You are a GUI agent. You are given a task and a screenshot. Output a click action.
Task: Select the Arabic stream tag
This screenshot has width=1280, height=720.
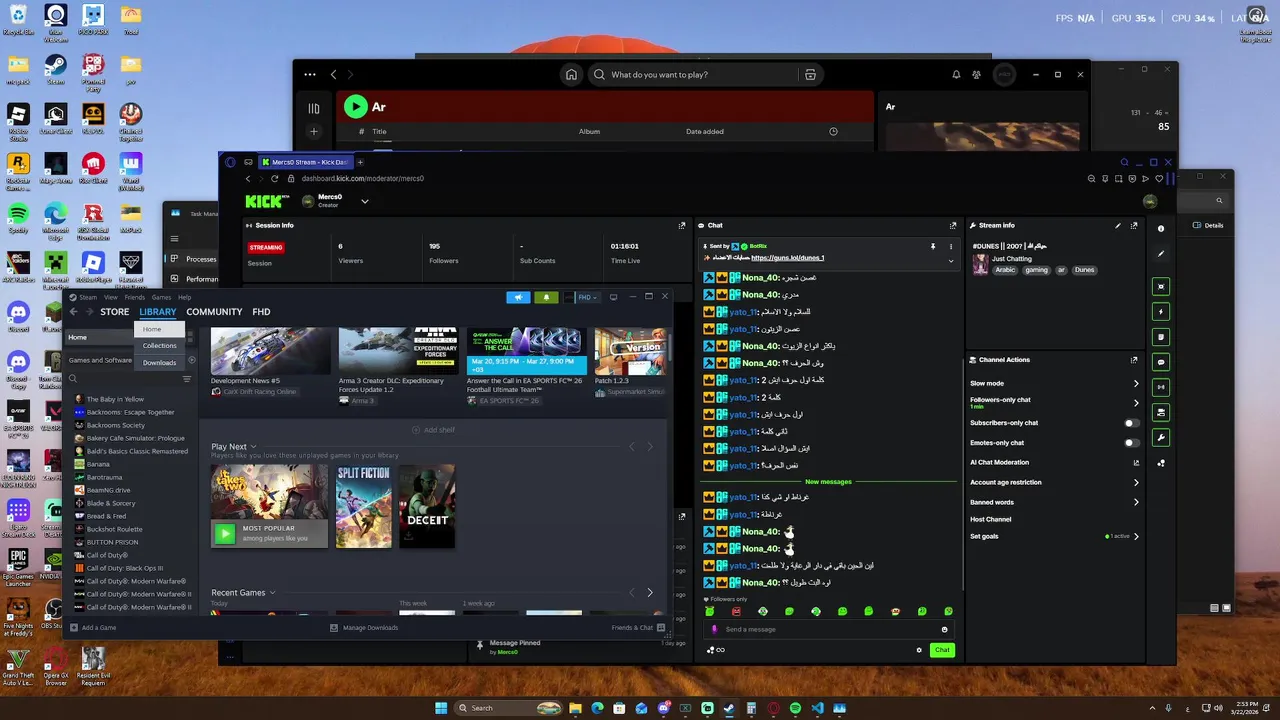[x=1005, y=270]
